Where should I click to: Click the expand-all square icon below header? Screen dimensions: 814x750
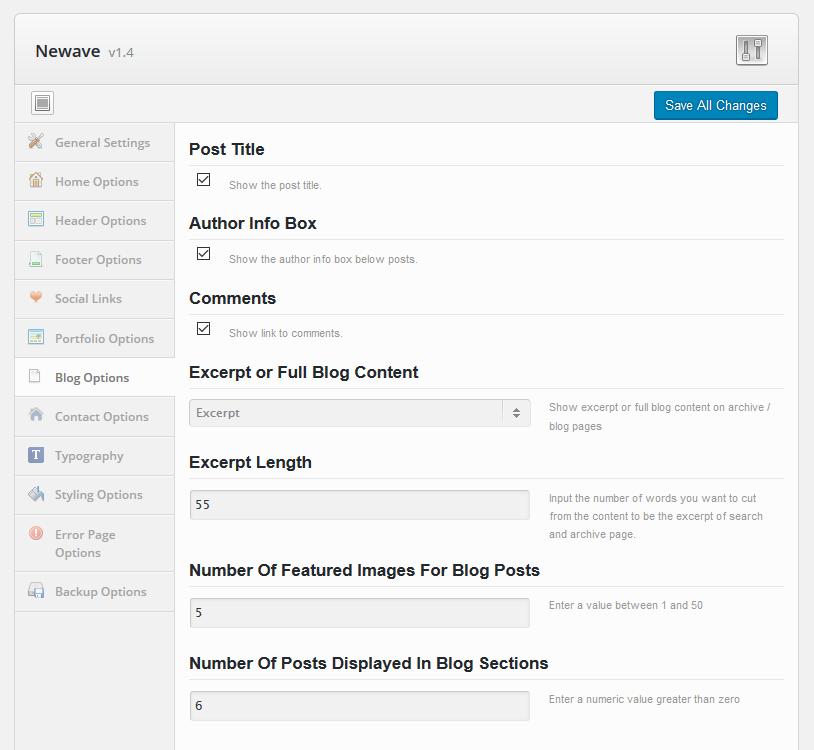[x=43, y=103]
